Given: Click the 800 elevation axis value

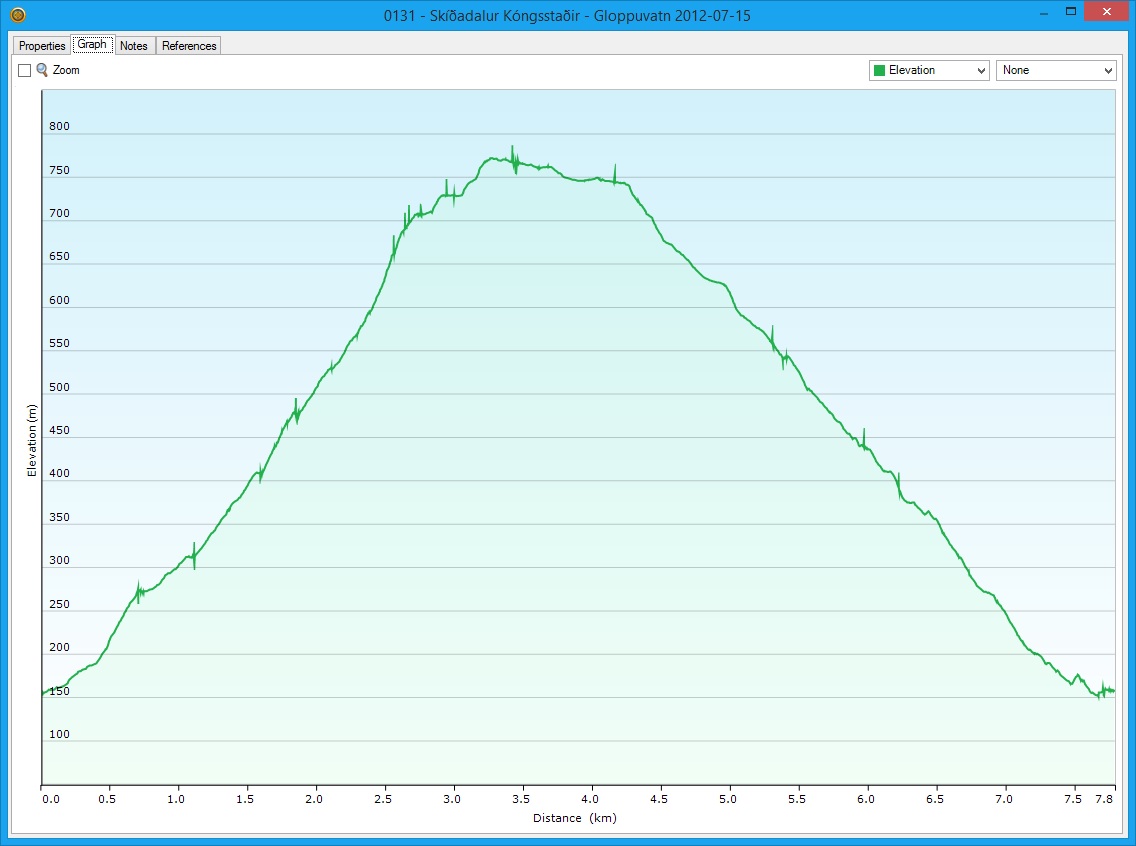Looking at the screenshot, I should 60,127.
